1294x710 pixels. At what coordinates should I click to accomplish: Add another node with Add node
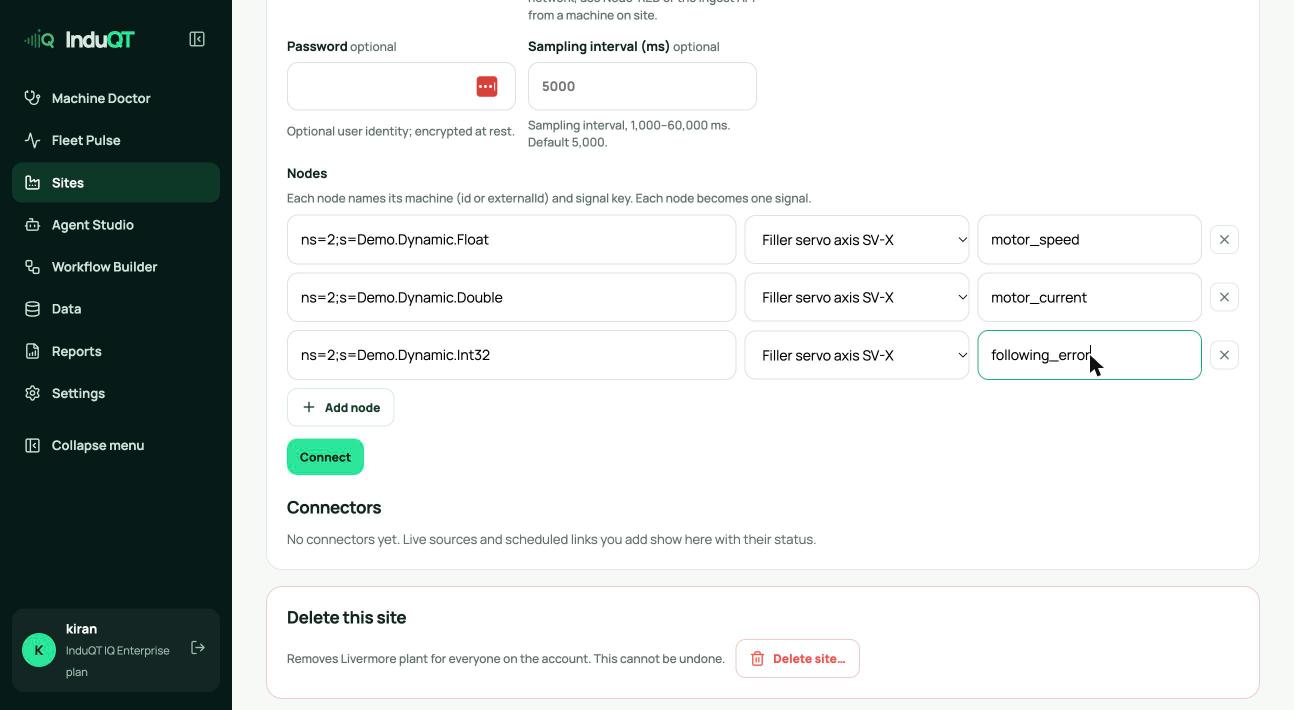341,408
